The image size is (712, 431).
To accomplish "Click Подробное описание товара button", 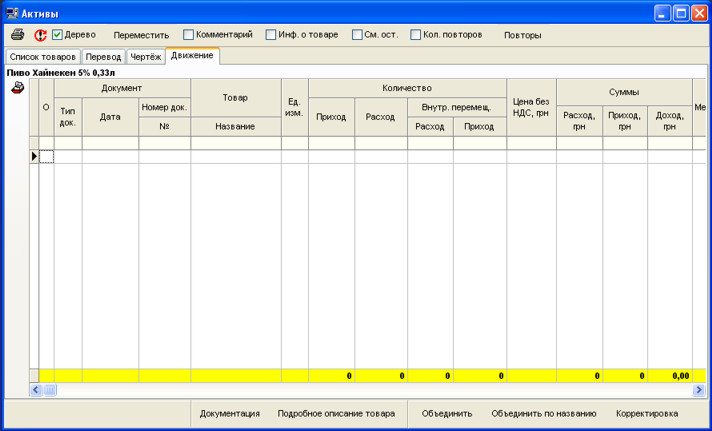I will pos(334,413).
